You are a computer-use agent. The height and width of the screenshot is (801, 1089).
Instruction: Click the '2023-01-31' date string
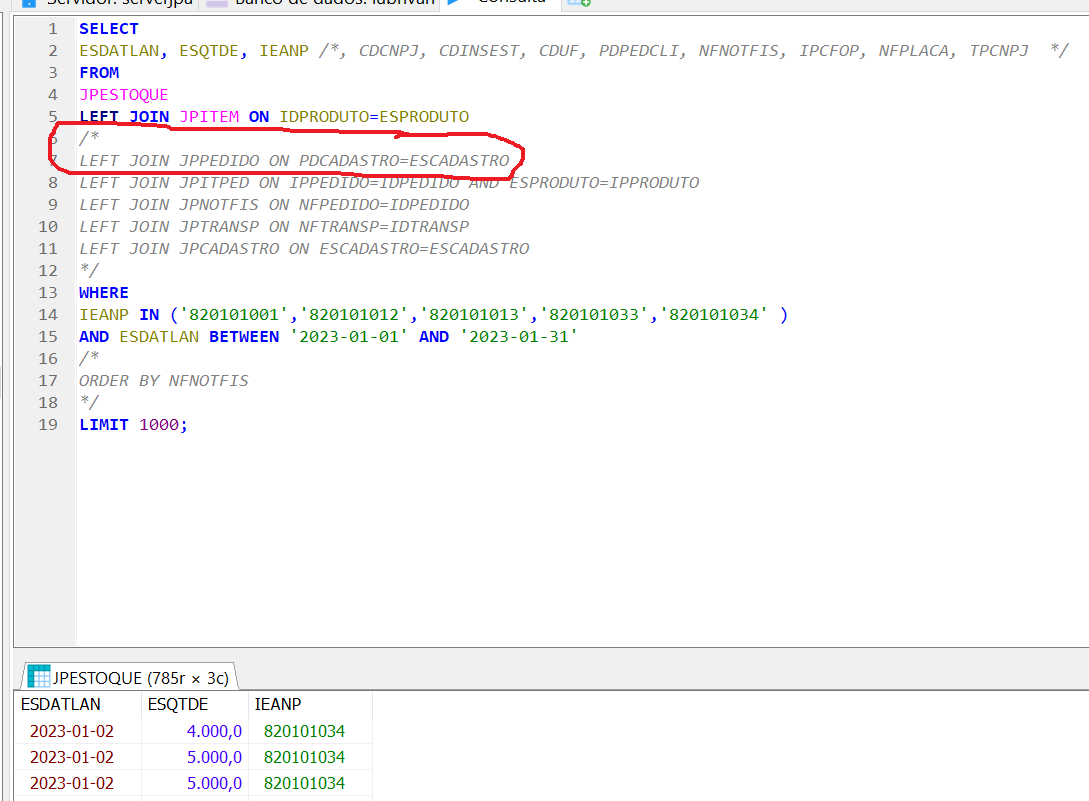coord(518,337)
